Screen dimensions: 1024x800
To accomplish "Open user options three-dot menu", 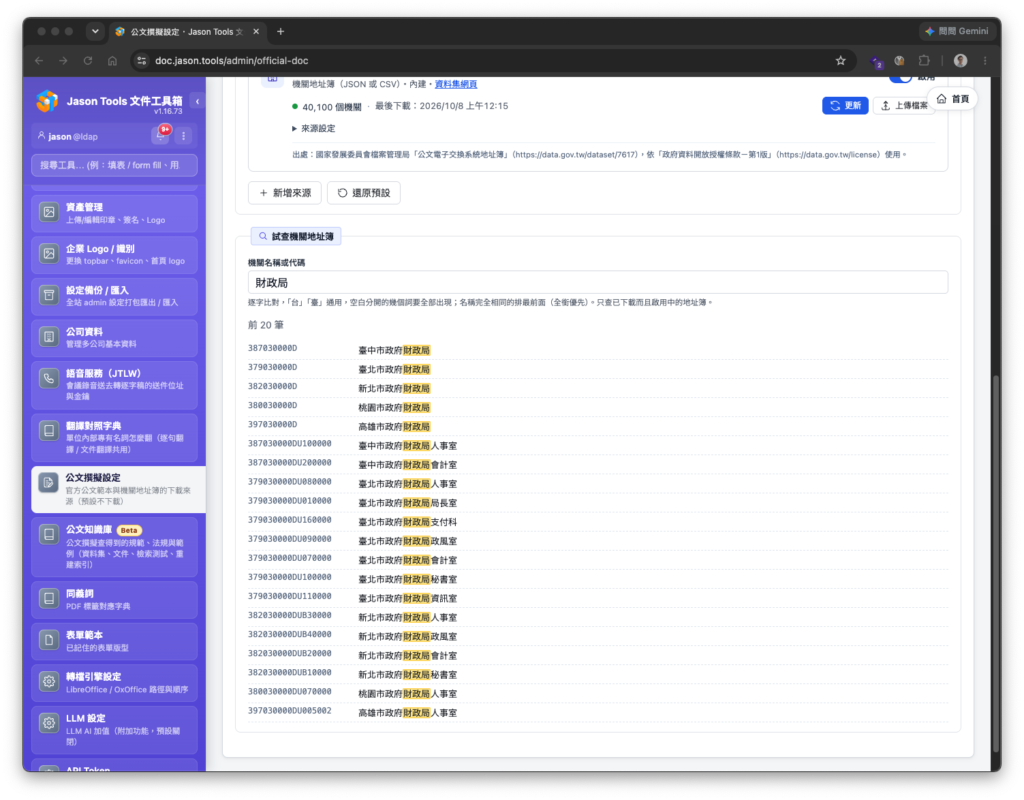I will 184,136.
